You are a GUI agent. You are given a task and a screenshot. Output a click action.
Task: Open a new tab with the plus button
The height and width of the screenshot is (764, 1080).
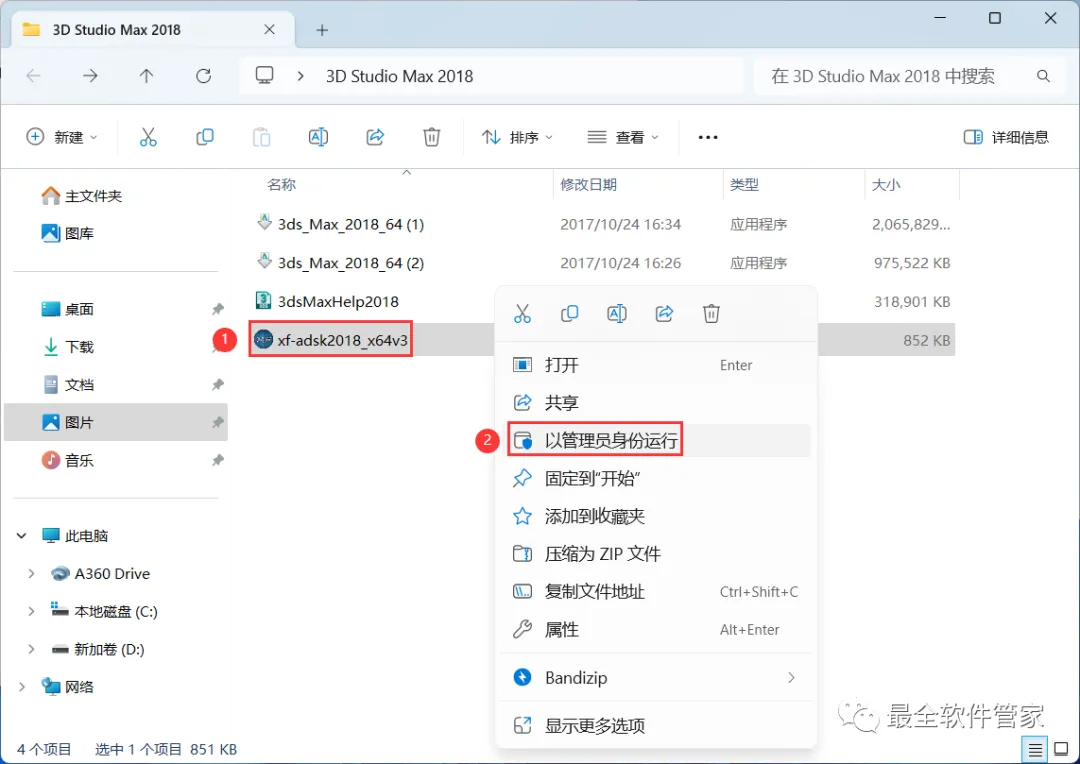322,30
